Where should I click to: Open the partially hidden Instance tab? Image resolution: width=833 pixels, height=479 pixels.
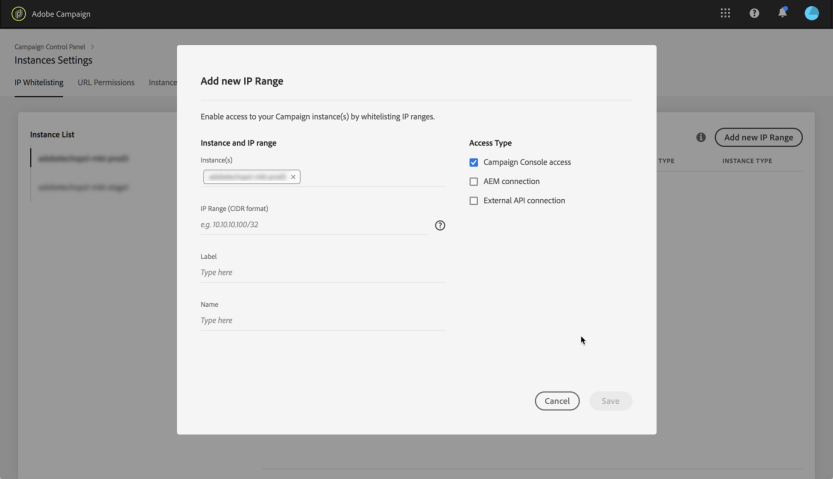tap(163, 82)
